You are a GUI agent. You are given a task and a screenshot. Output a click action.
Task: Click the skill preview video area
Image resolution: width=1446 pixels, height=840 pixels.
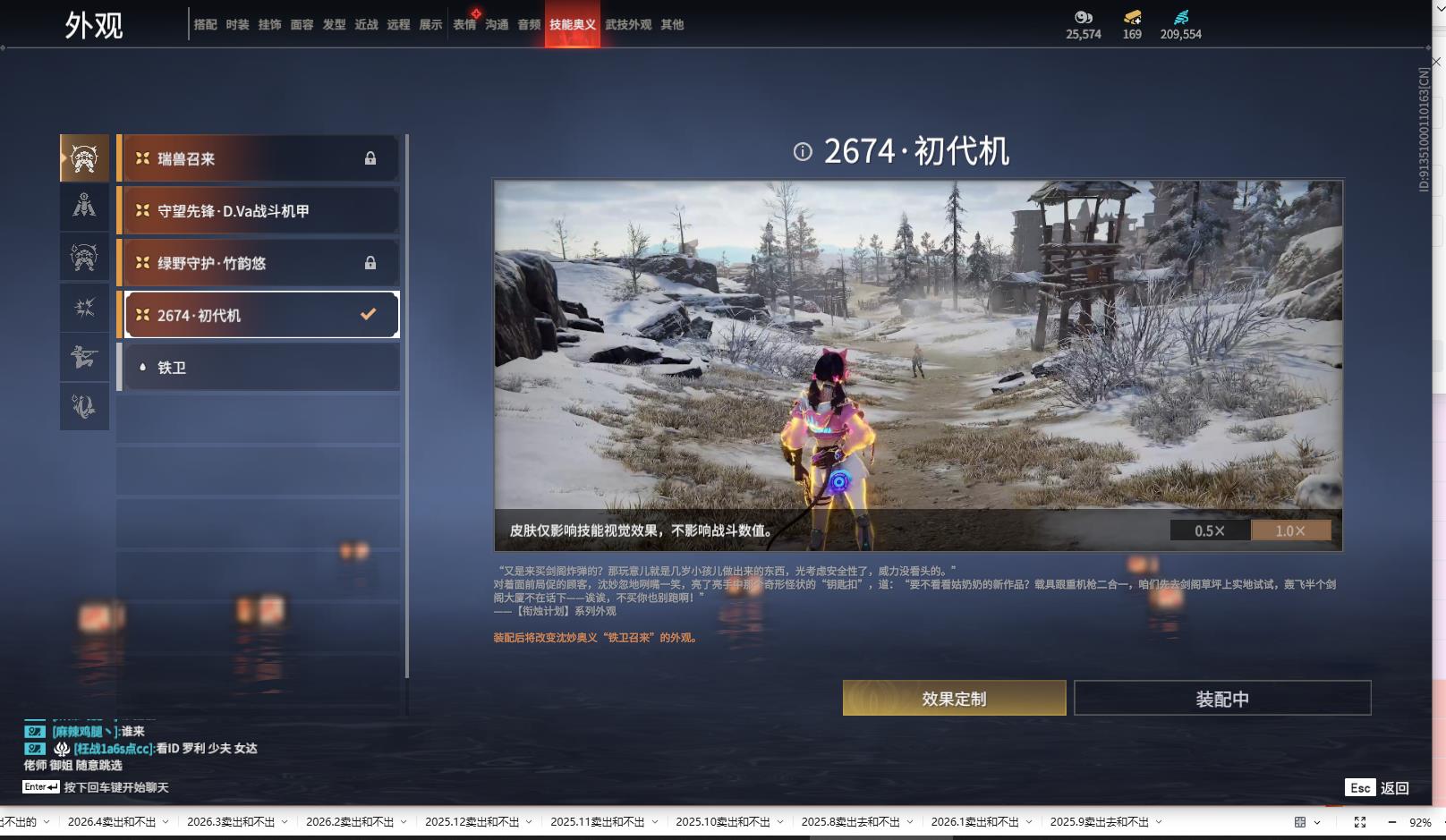(918, 365)
